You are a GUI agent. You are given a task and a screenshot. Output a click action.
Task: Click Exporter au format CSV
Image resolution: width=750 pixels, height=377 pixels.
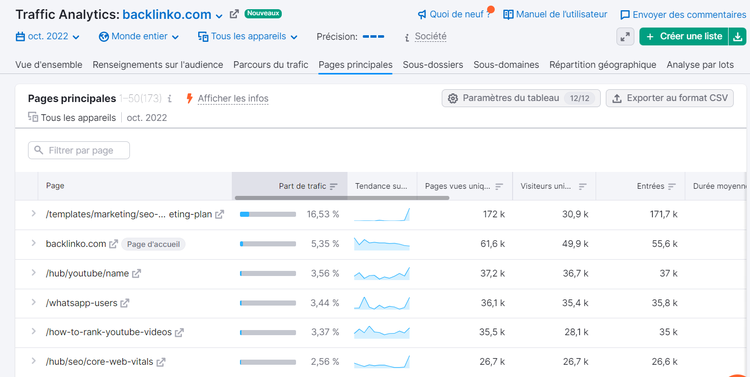(x=670, y=98)
